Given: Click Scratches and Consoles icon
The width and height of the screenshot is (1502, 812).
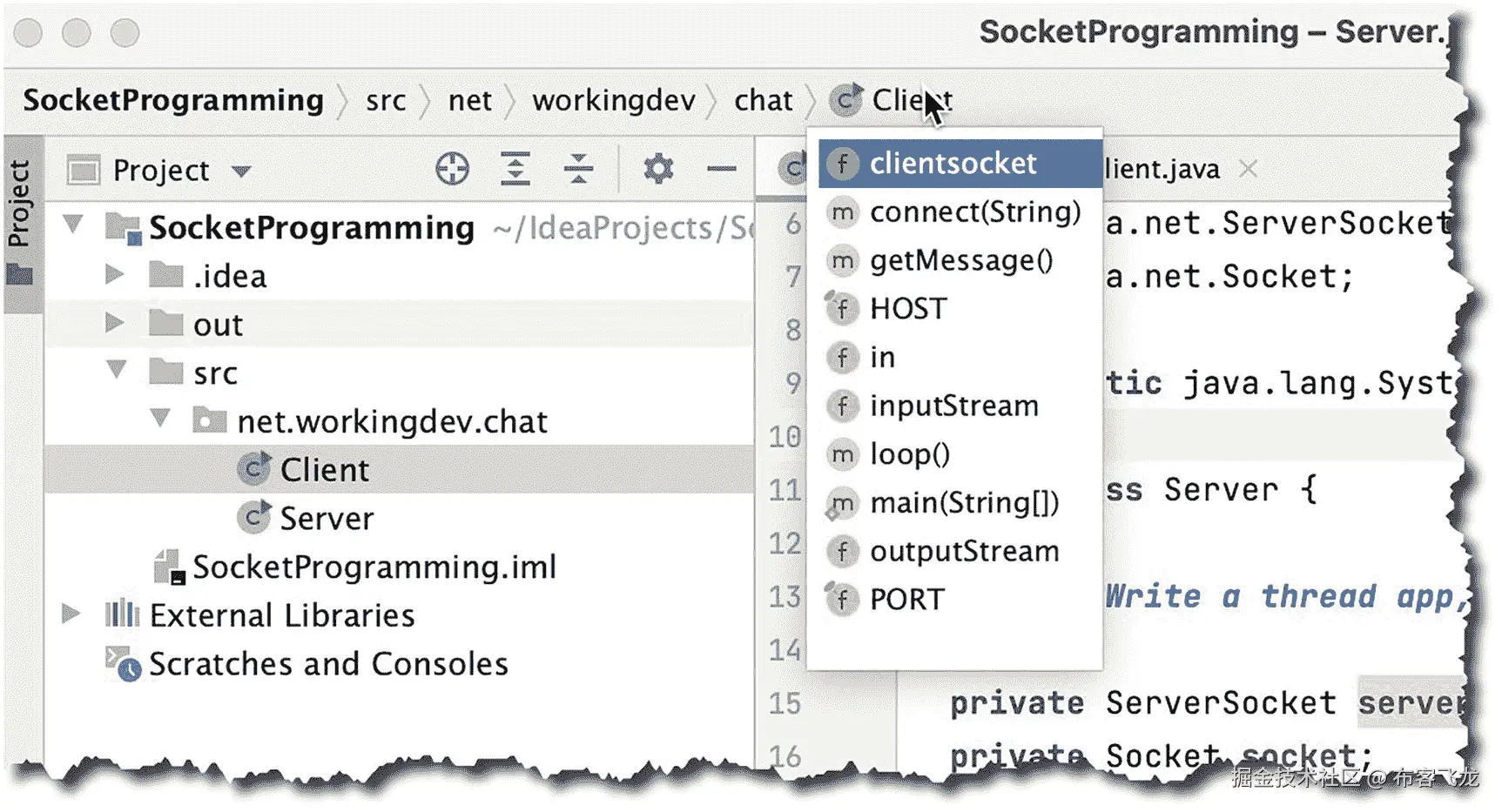Looking at the screenshot, I should [x=123, y=664].
